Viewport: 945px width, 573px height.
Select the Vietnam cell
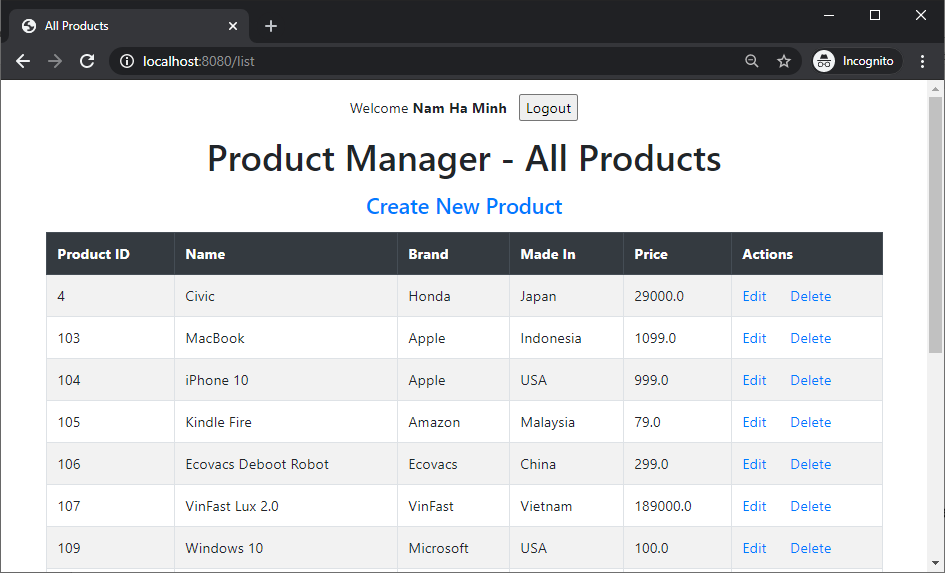[x=567, y=506]
